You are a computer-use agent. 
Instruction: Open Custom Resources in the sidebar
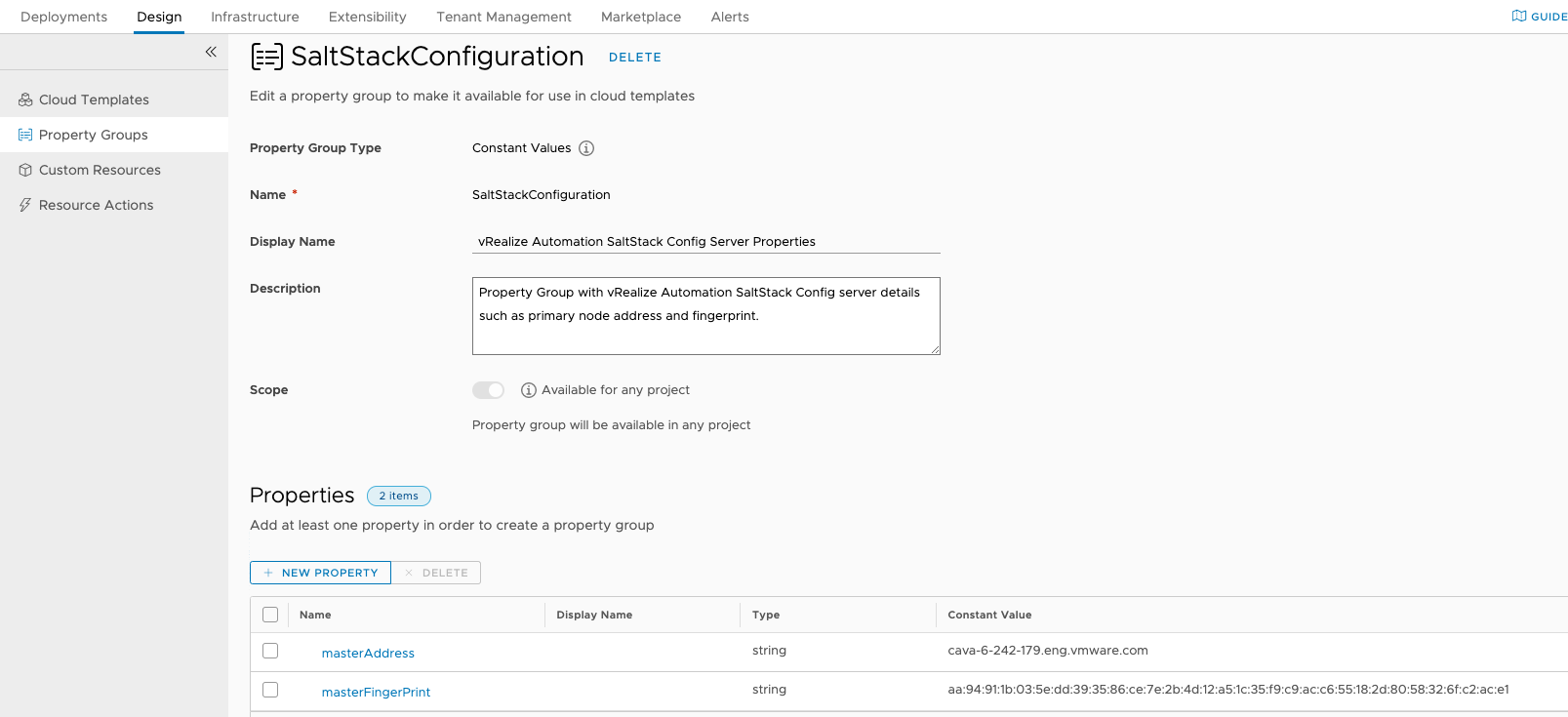(100, 170)
